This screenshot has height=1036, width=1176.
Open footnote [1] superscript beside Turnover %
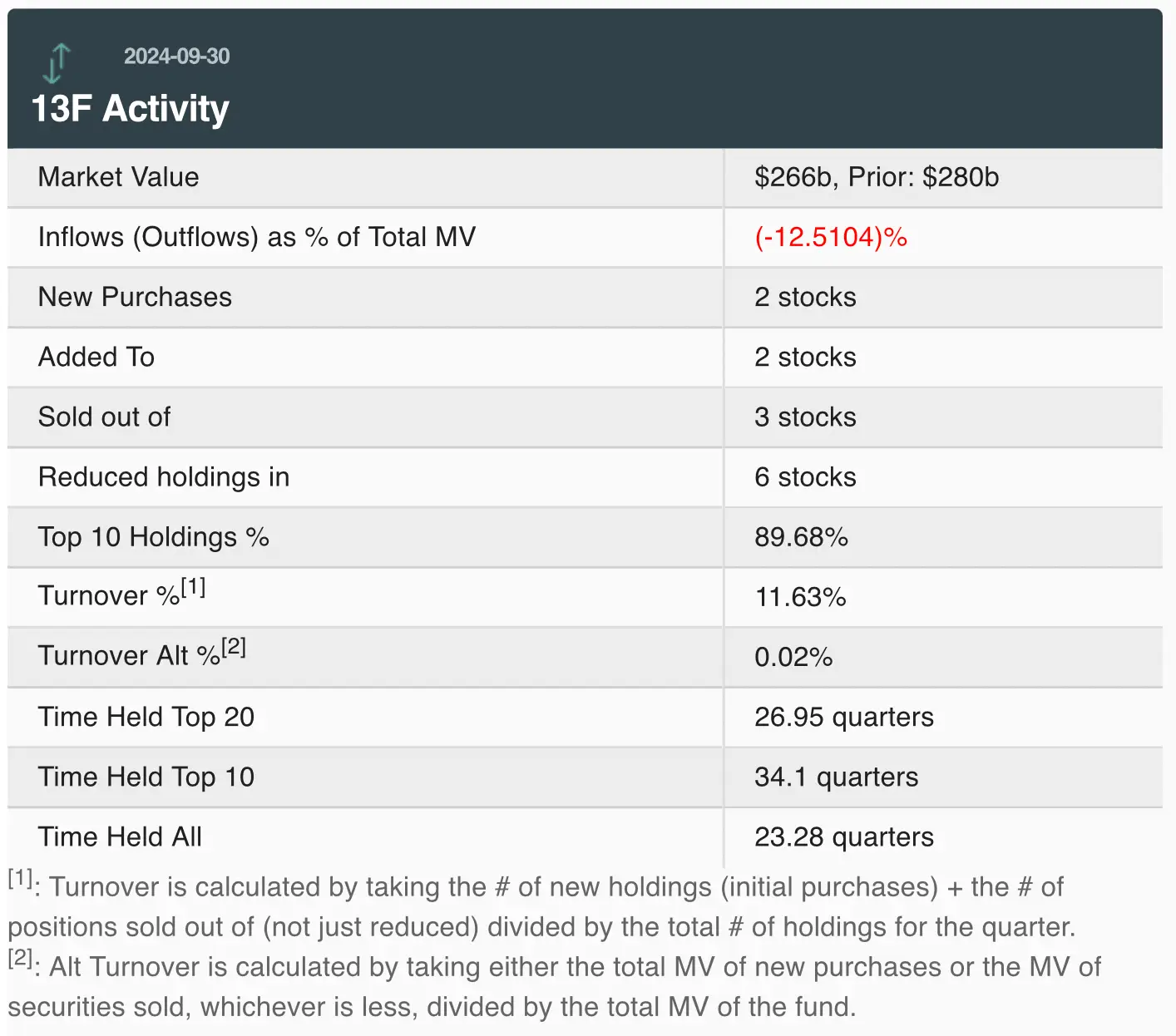(x=193, y=587)
